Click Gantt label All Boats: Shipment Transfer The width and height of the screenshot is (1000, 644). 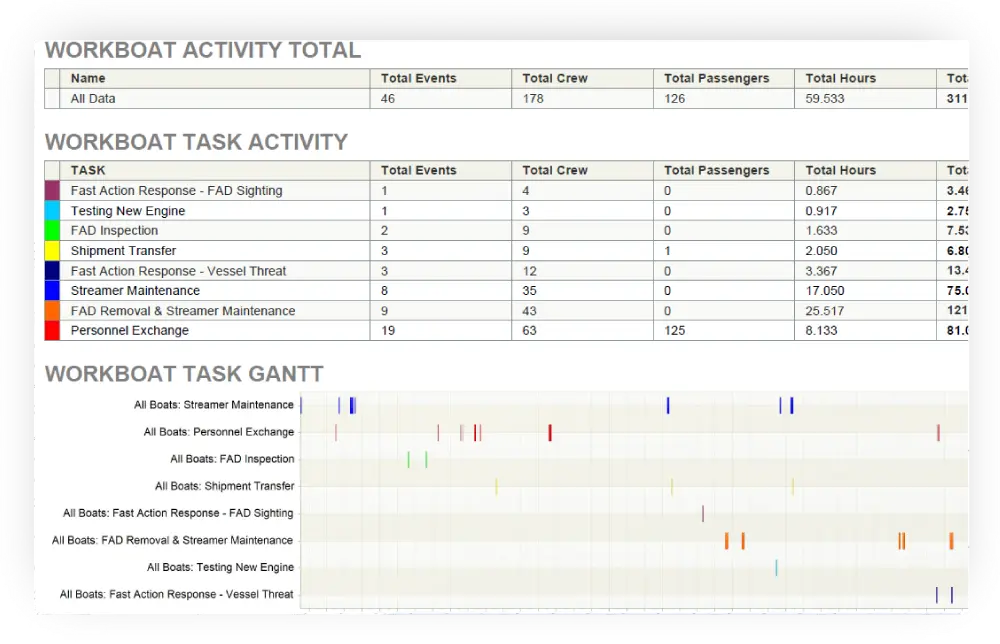pyautogui.click(x=224, y=486)
